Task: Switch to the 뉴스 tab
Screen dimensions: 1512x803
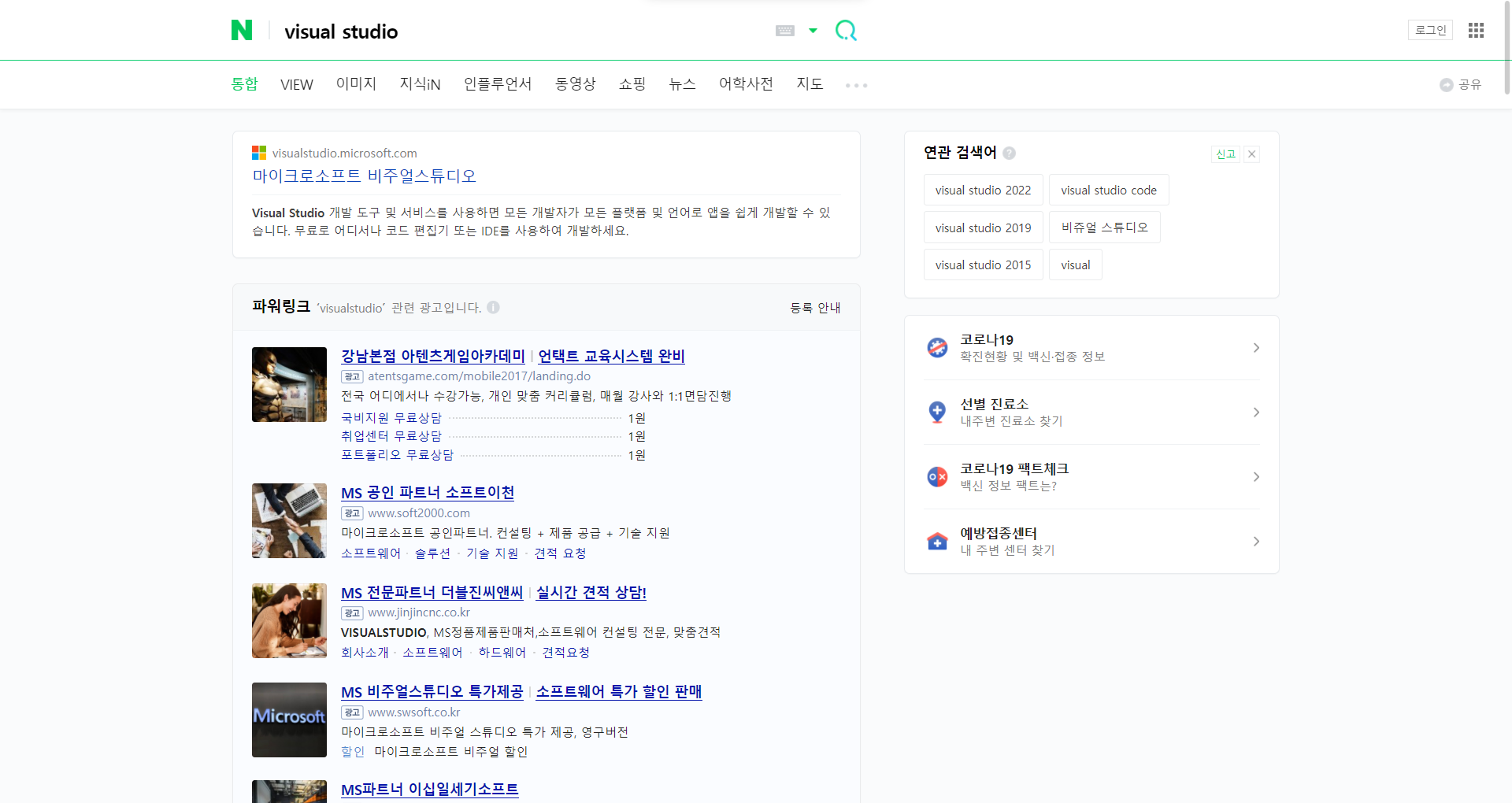Action: click(682, 83)
